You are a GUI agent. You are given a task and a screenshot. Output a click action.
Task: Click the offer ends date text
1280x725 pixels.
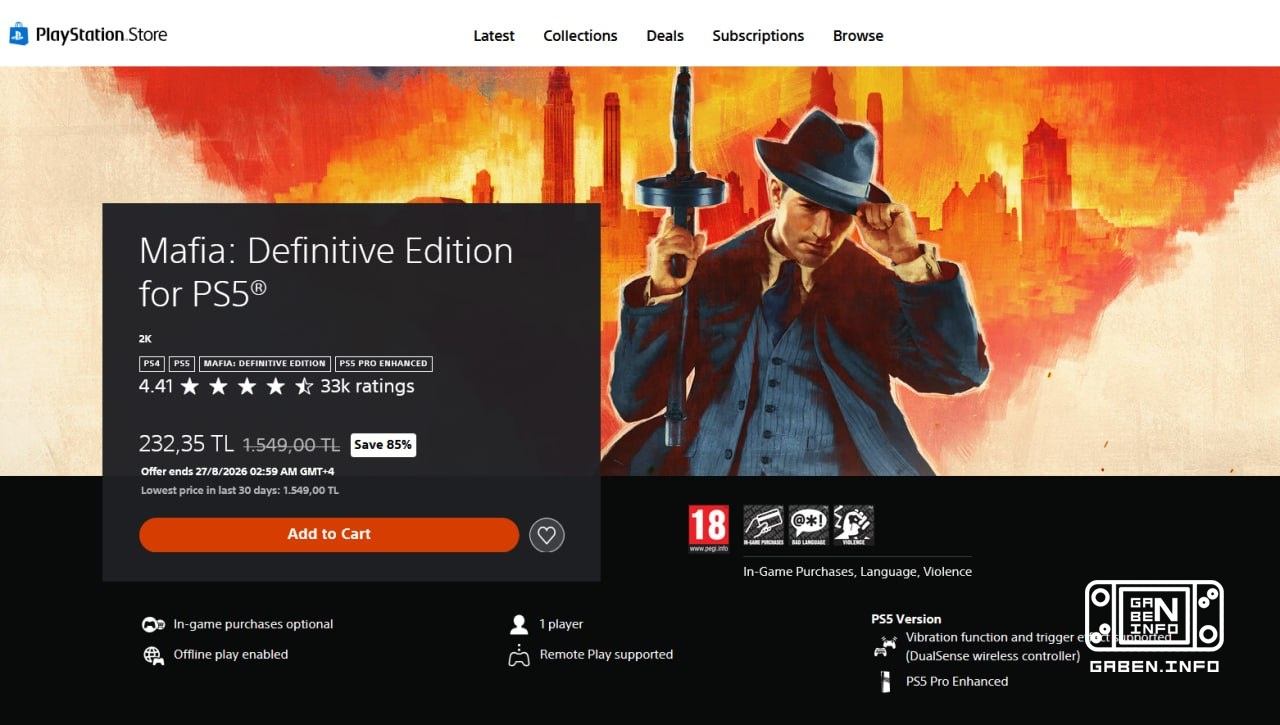[238, 471]
